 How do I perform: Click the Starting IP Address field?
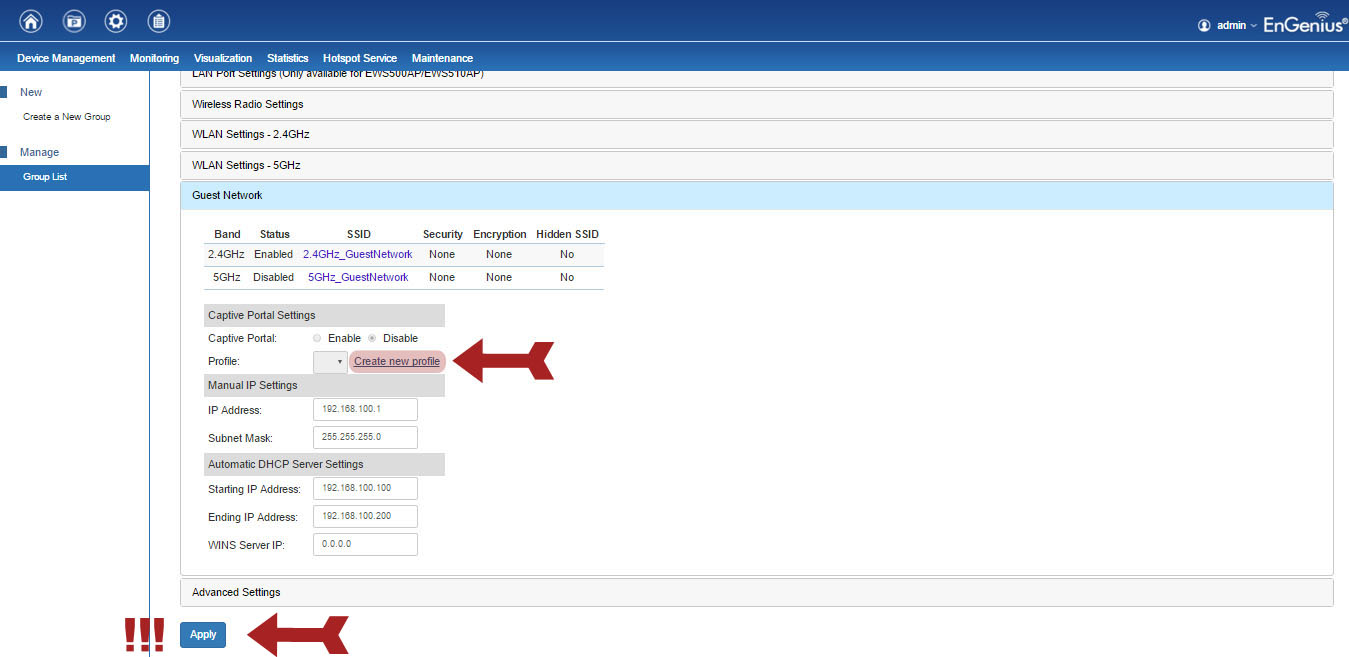pos(365,489)
